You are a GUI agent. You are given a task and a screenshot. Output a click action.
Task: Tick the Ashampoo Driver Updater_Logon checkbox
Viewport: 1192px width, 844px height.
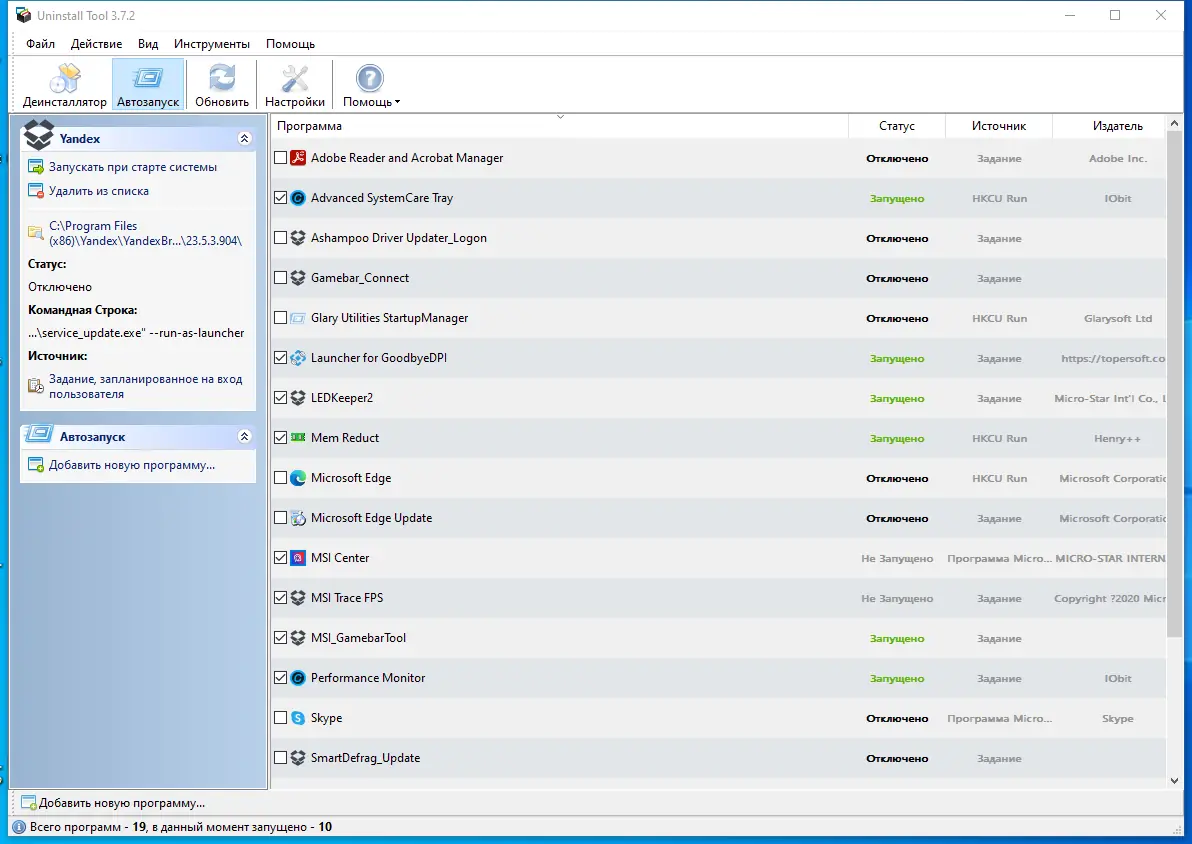click(281, 238)
